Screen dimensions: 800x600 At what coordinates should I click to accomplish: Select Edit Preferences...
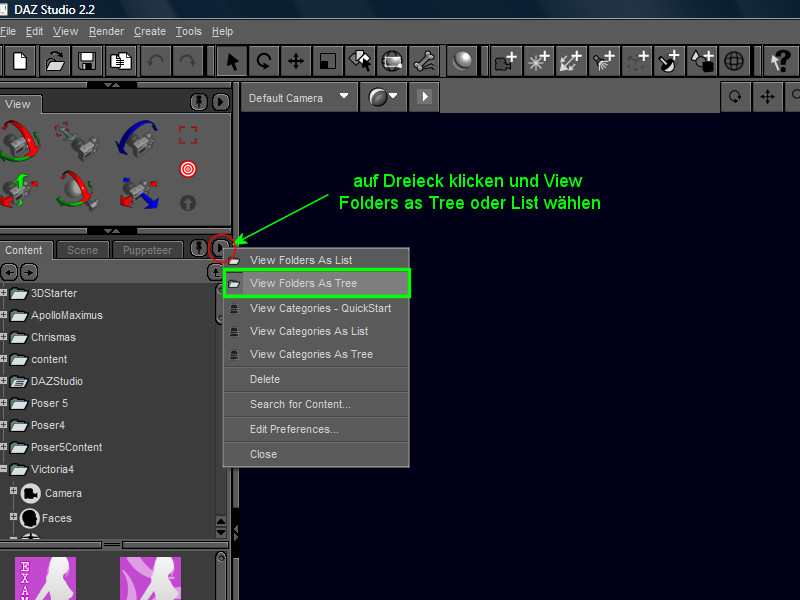coord(316,429)
